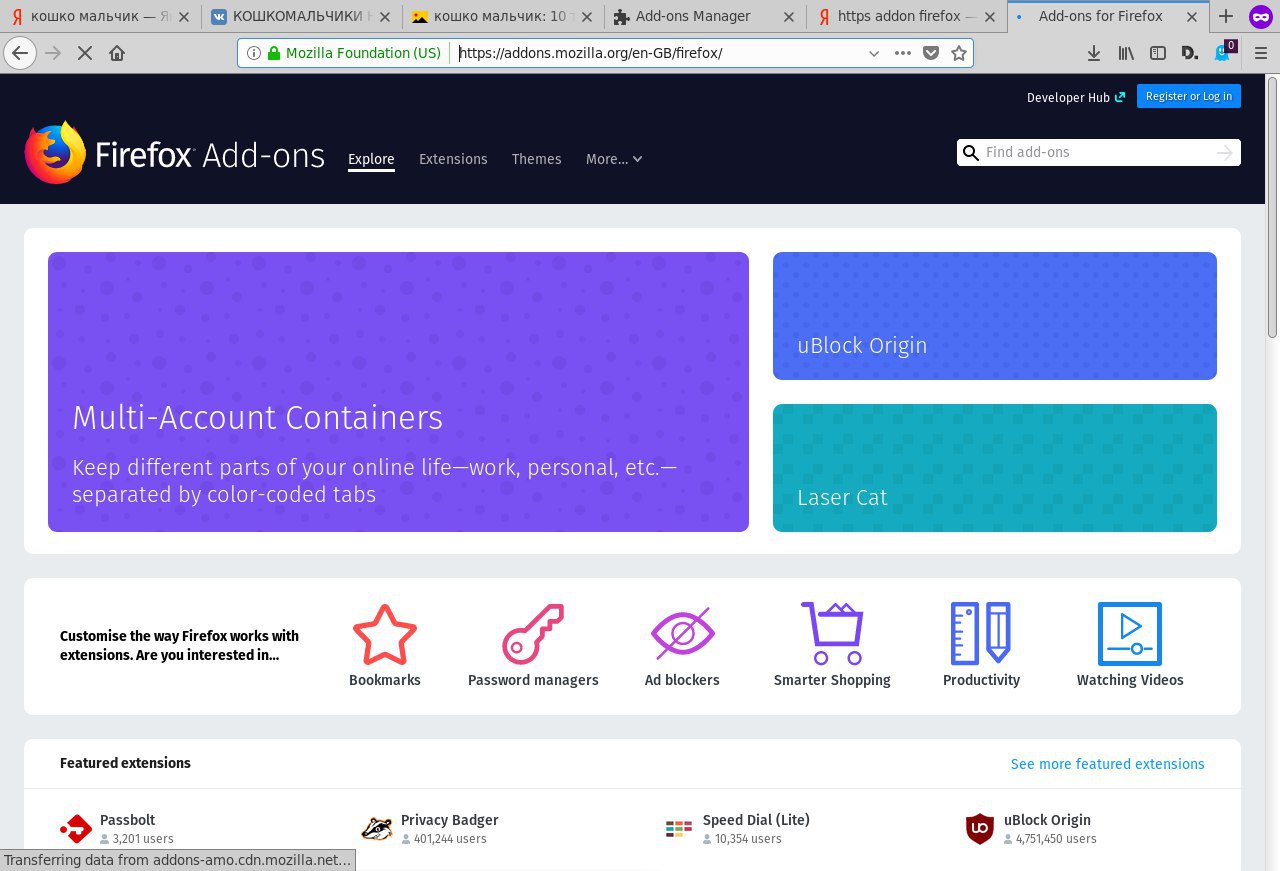Open a new tab with plus button
Screen dimensions: 1280x871
pyautogui.click(x=1226, y=16)
